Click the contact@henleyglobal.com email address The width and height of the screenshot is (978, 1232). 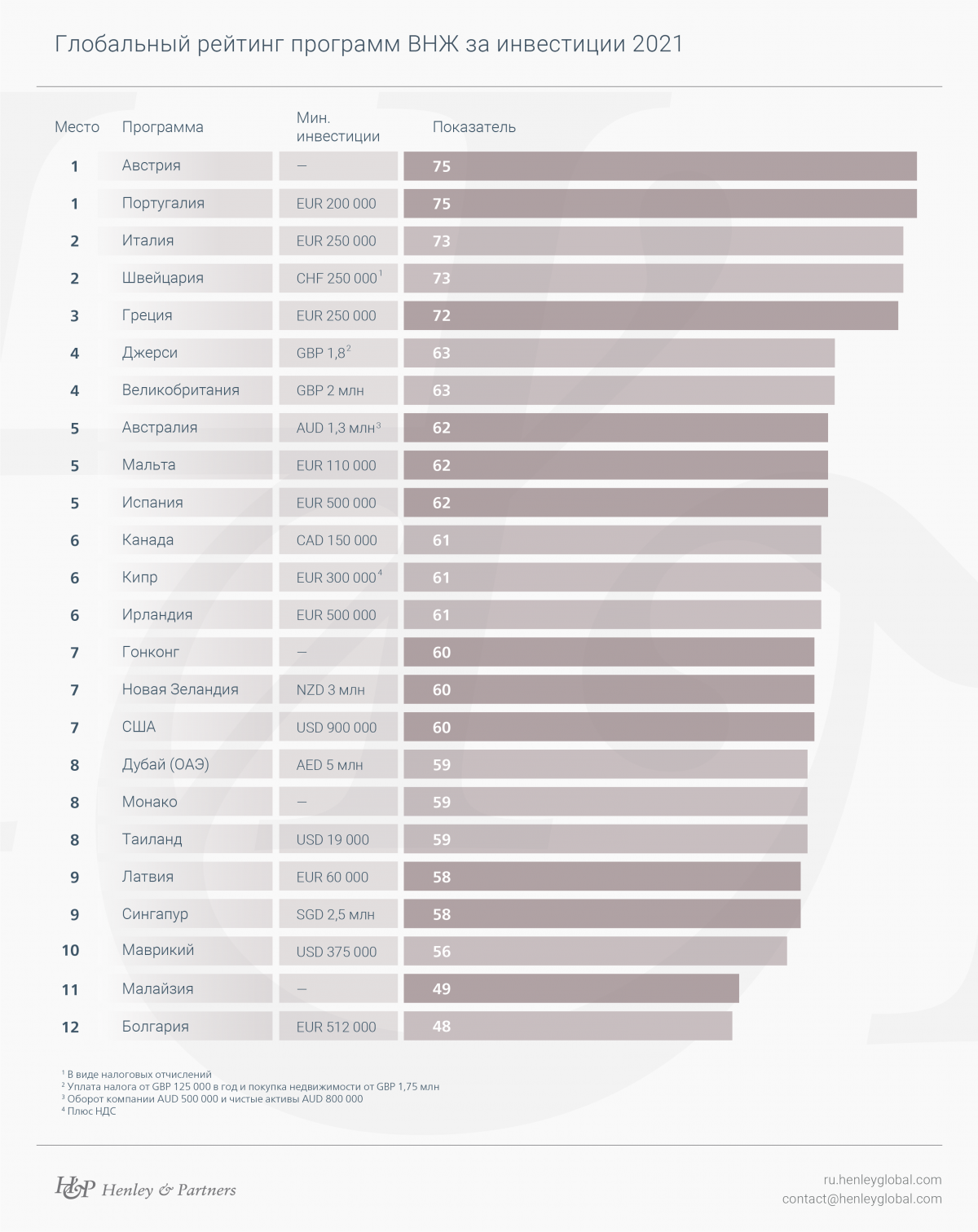click(x=861, y=1199)
